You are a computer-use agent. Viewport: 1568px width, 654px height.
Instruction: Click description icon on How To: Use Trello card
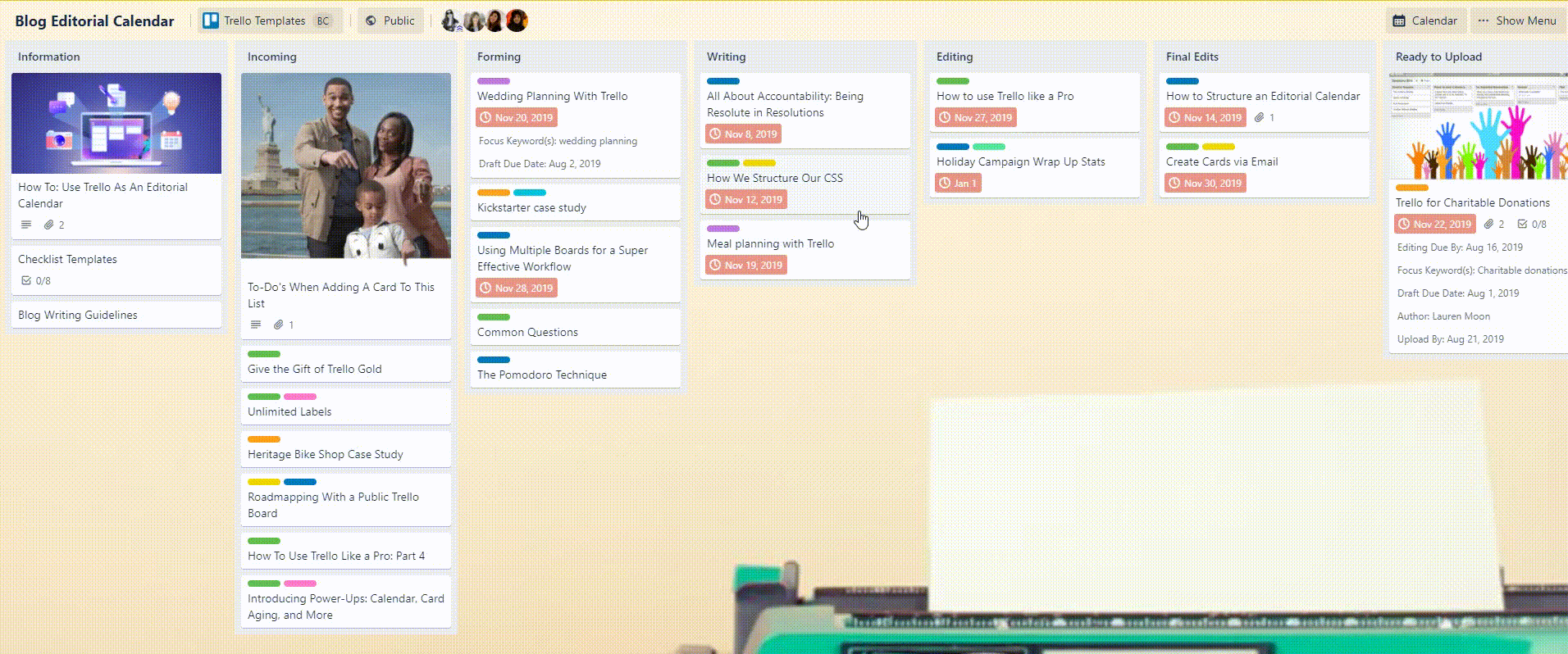26,225
